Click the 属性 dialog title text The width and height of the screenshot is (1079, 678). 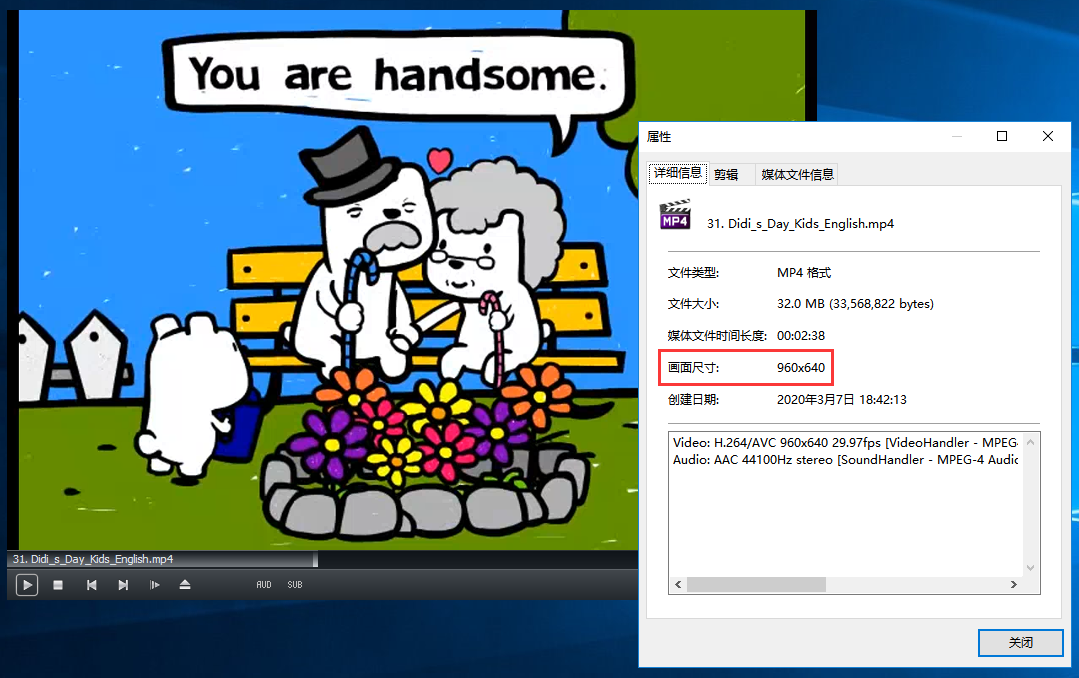pos(659,137)
